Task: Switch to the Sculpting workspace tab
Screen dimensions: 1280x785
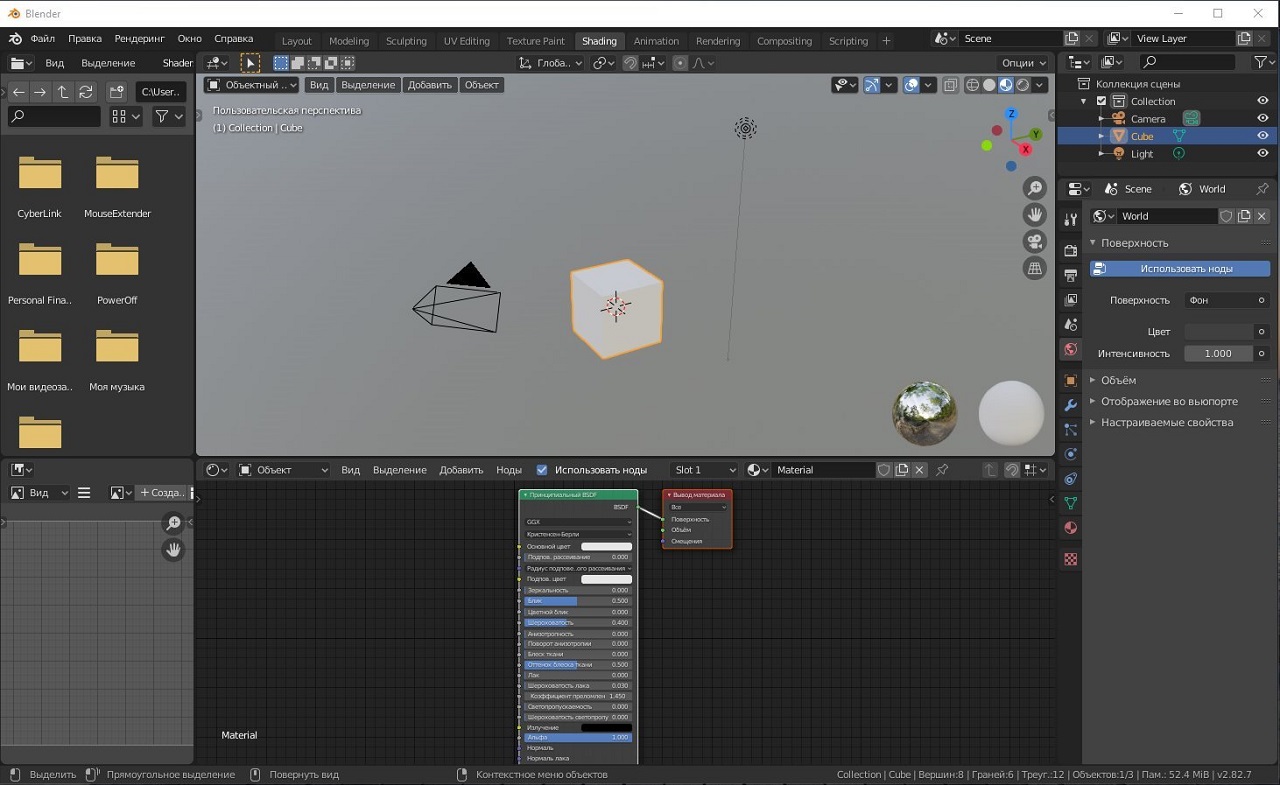Action: coord(406,41)
